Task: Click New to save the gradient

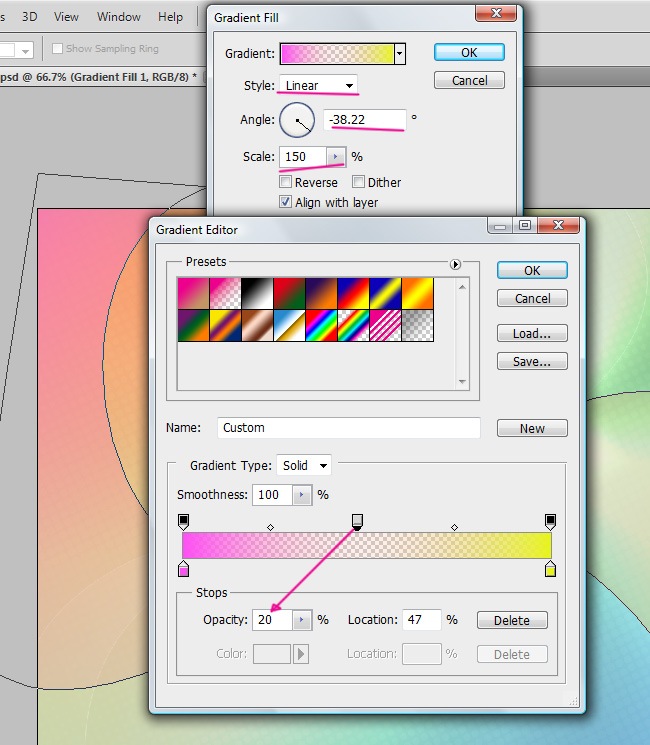Action: 532,428
